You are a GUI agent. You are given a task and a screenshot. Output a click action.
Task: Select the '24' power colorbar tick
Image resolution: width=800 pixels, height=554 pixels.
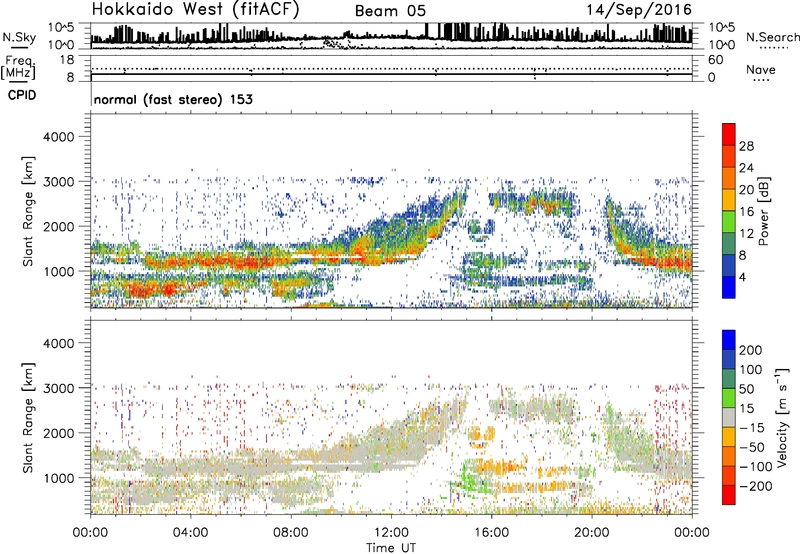pyautogui.click(x=746, y=168)
